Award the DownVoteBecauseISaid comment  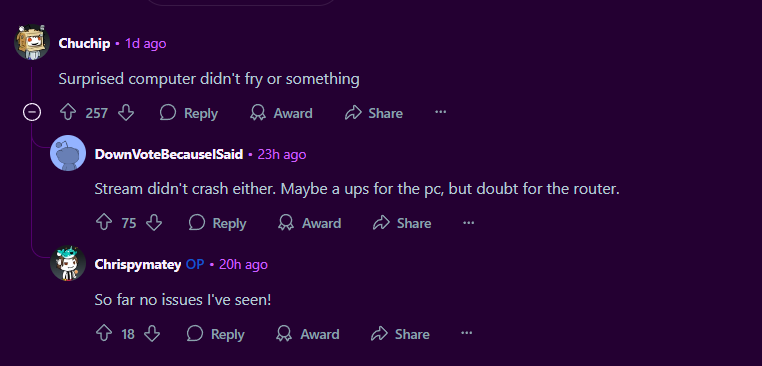point(310,223)
